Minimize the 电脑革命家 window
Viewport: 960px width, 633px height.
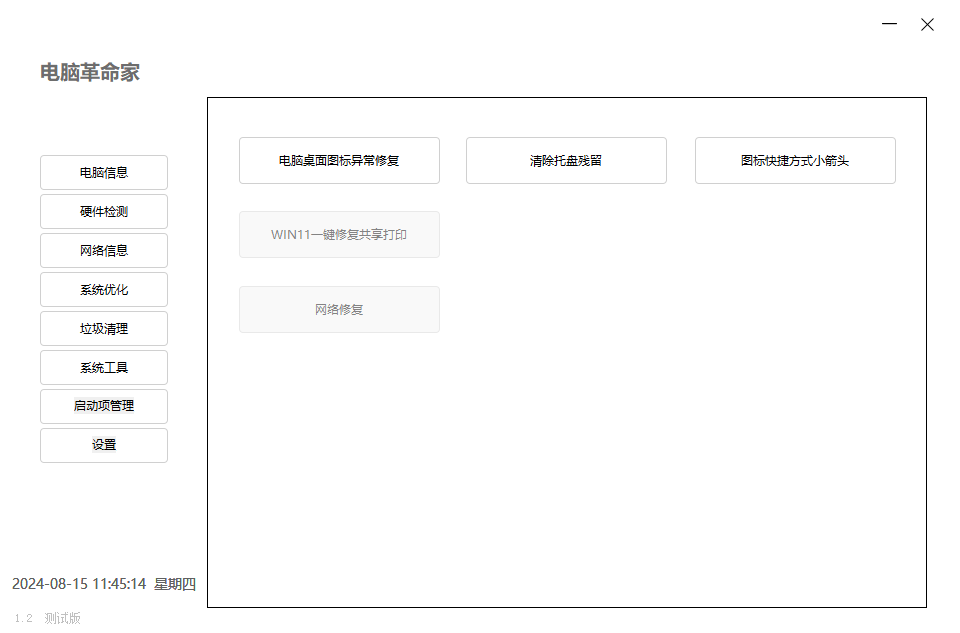coord(890,24)
